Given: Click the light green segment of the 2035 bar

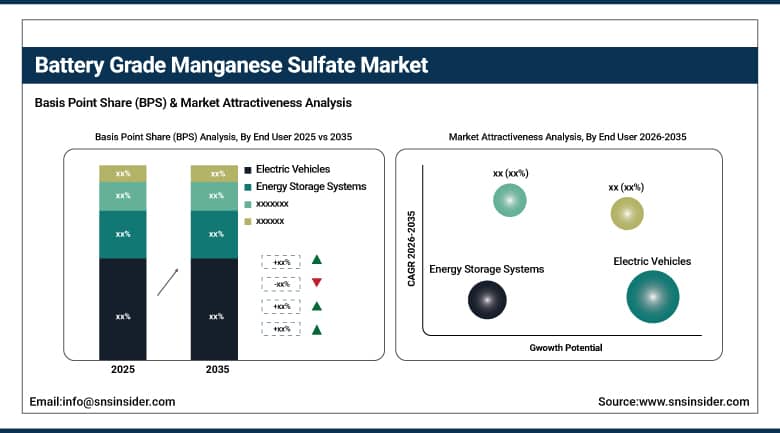Looking at the screenshot, I should pyautogui.click(x=214, y=196).
